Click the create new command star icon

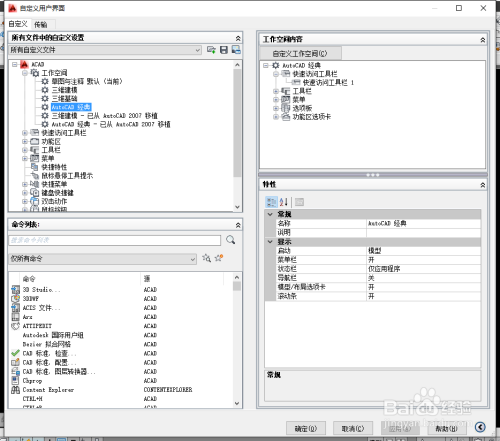click(219, 258)
